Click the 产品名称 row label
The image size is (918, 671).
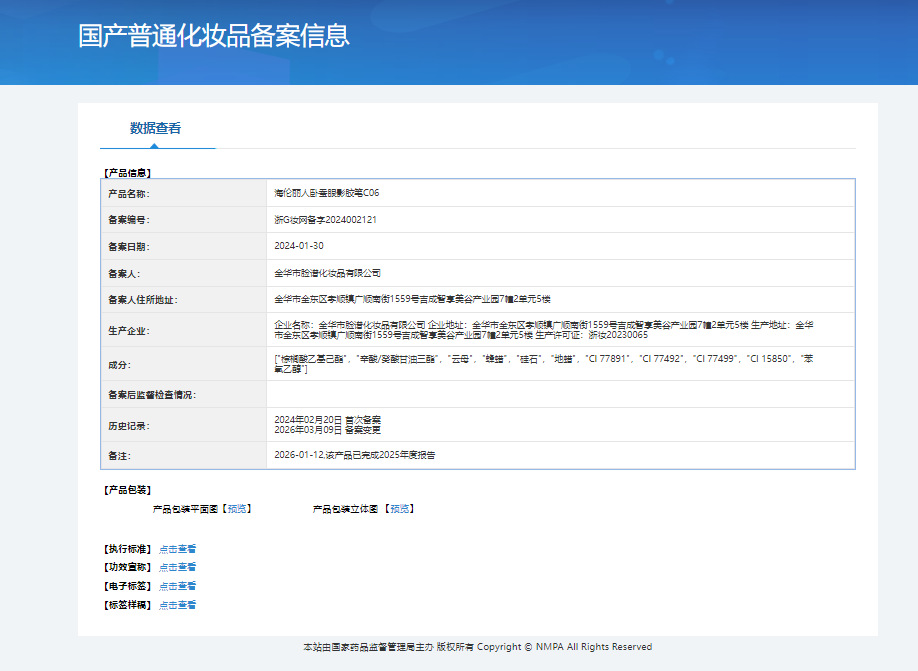(x=129, y=193)
